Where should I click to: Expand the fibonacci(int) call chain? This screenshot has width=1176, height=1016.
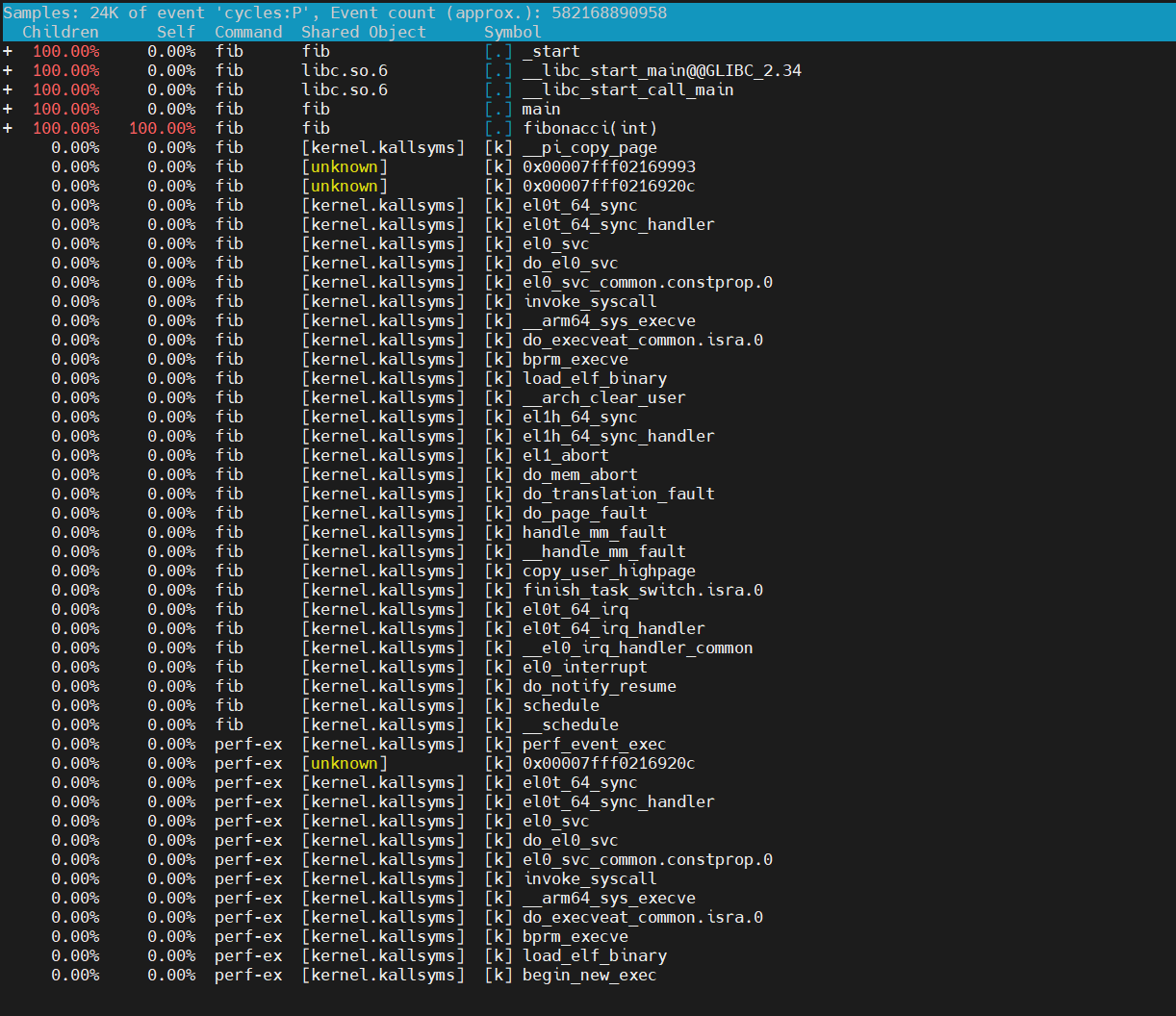8,128
